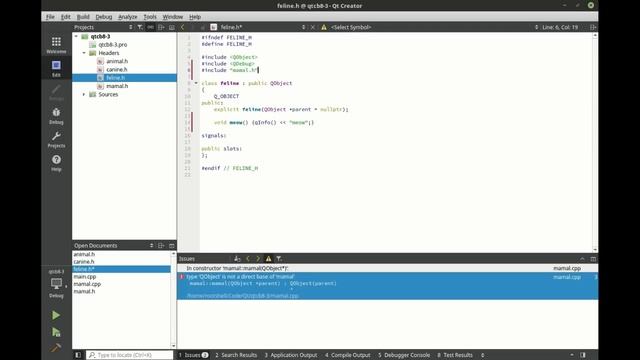Click the Line 6, Col 19 indicator
Viewport: 640px width, 360px height.
coord(560,27)
